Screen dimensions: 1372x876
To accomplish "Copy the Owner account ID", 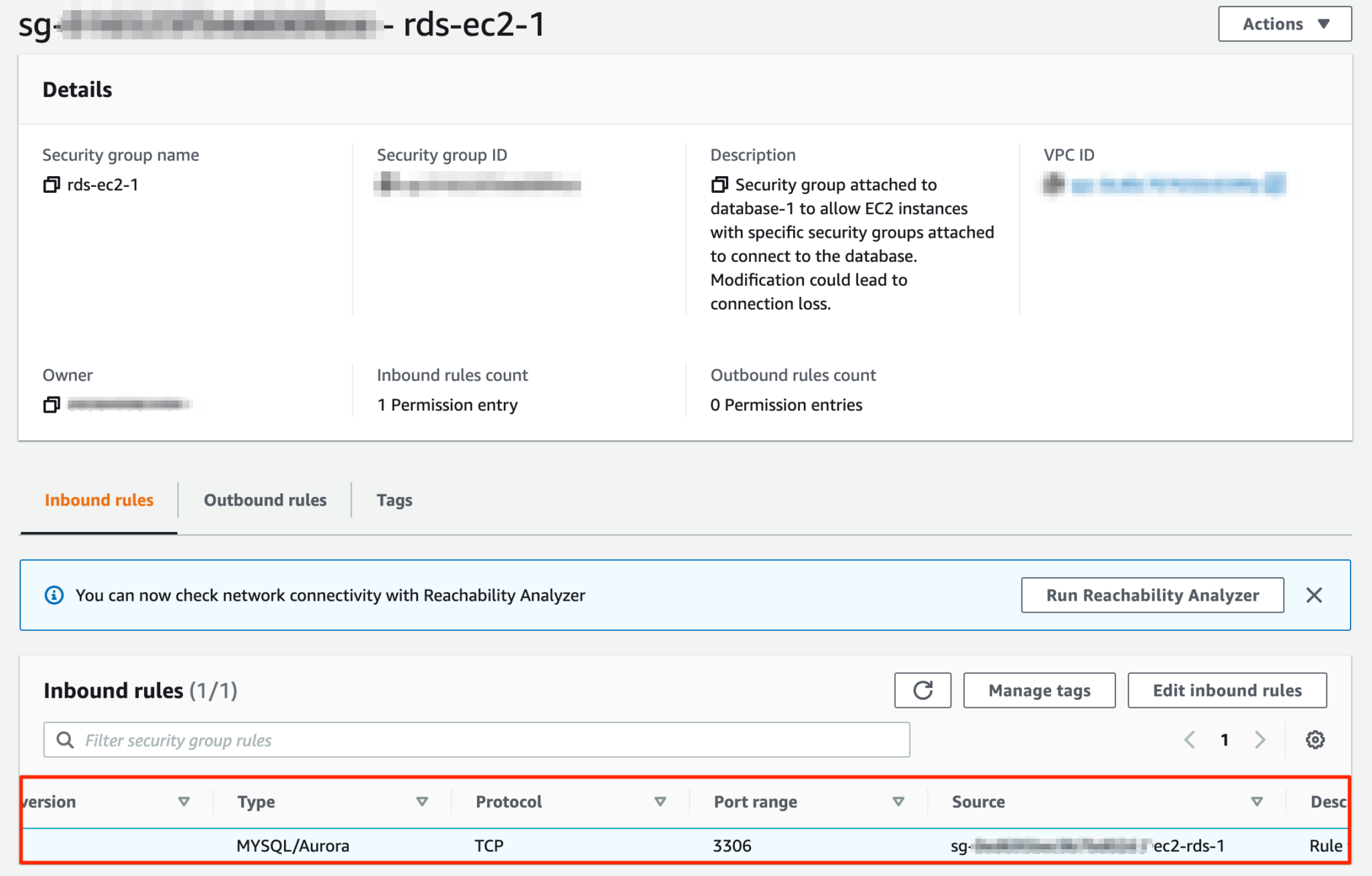I will click(52, 405).
